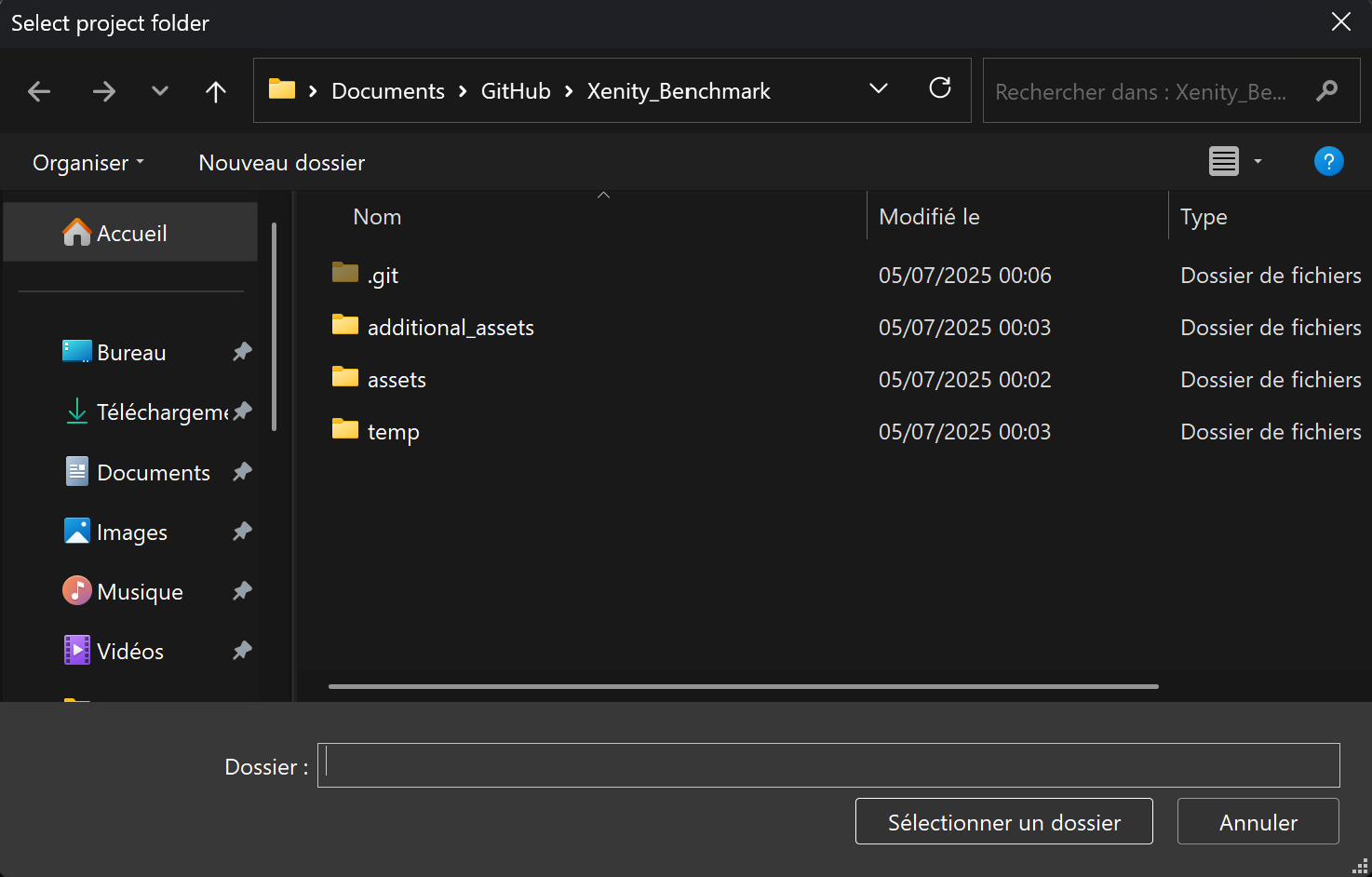
Task: Open the Organiser menu
Action: click(89, 163)
